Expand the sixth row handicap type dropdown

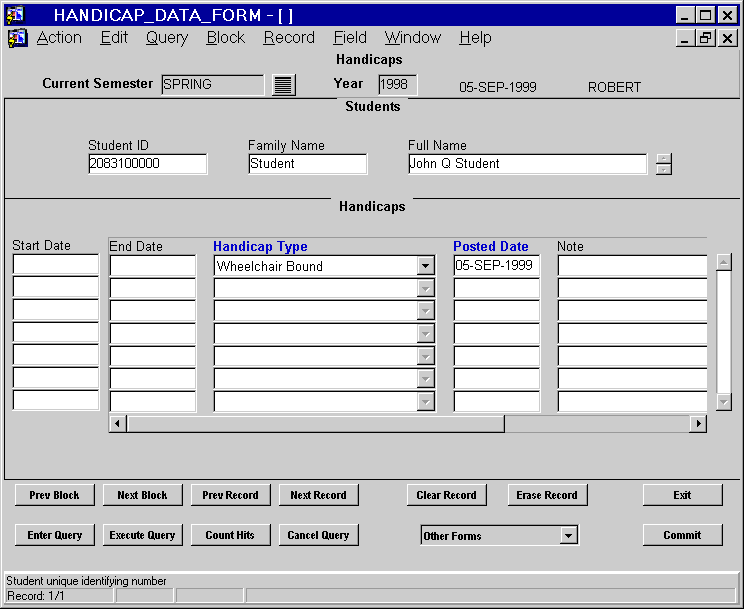[426, 379]
